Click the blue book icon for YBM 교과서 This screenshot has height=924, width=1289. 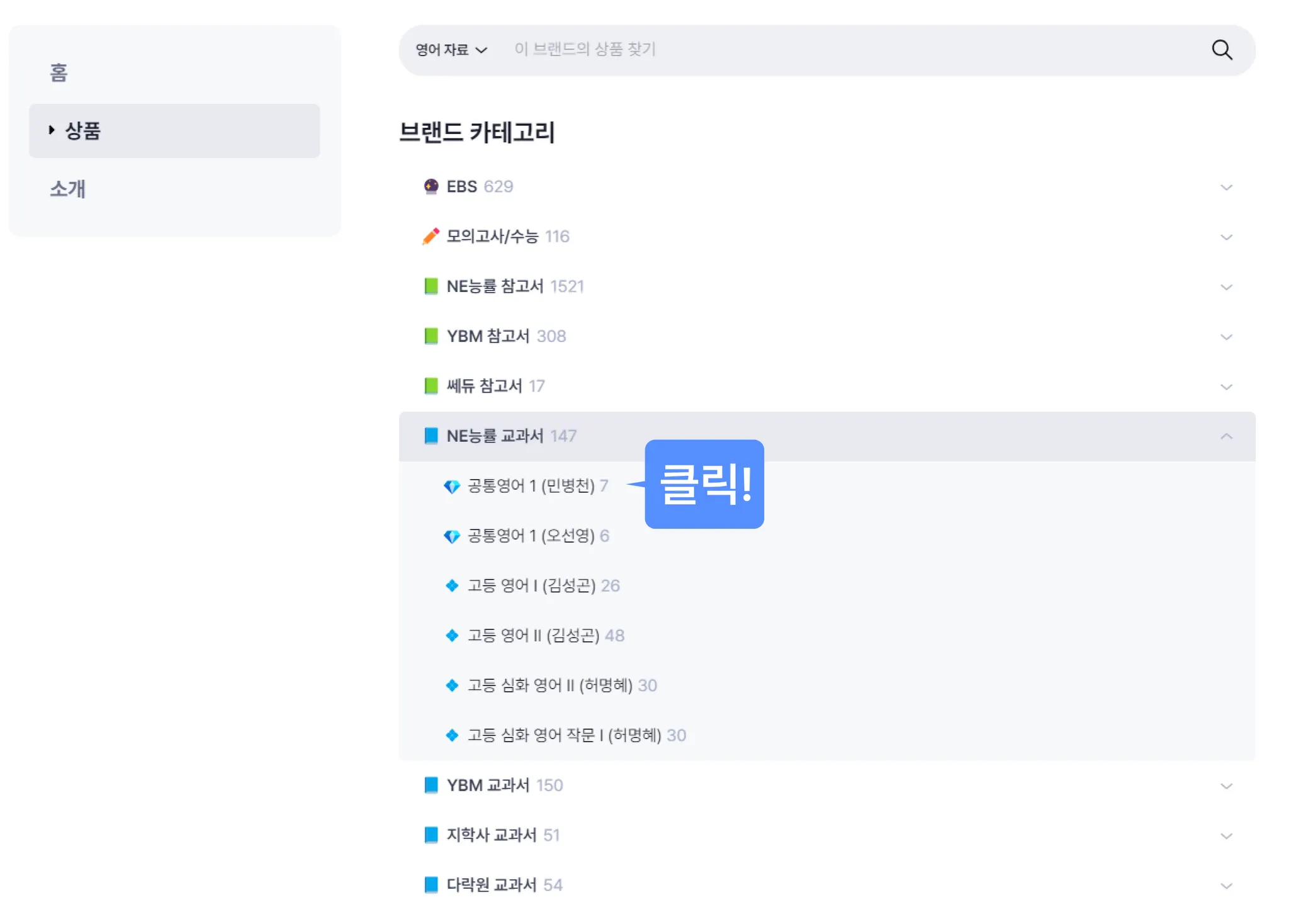[431, 785]
